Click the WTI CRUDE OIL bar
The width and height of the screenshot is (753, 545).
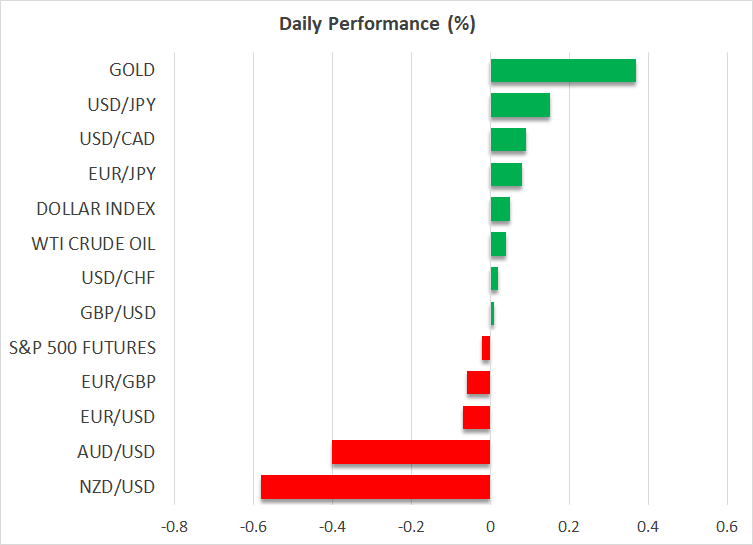click(498, 244)
